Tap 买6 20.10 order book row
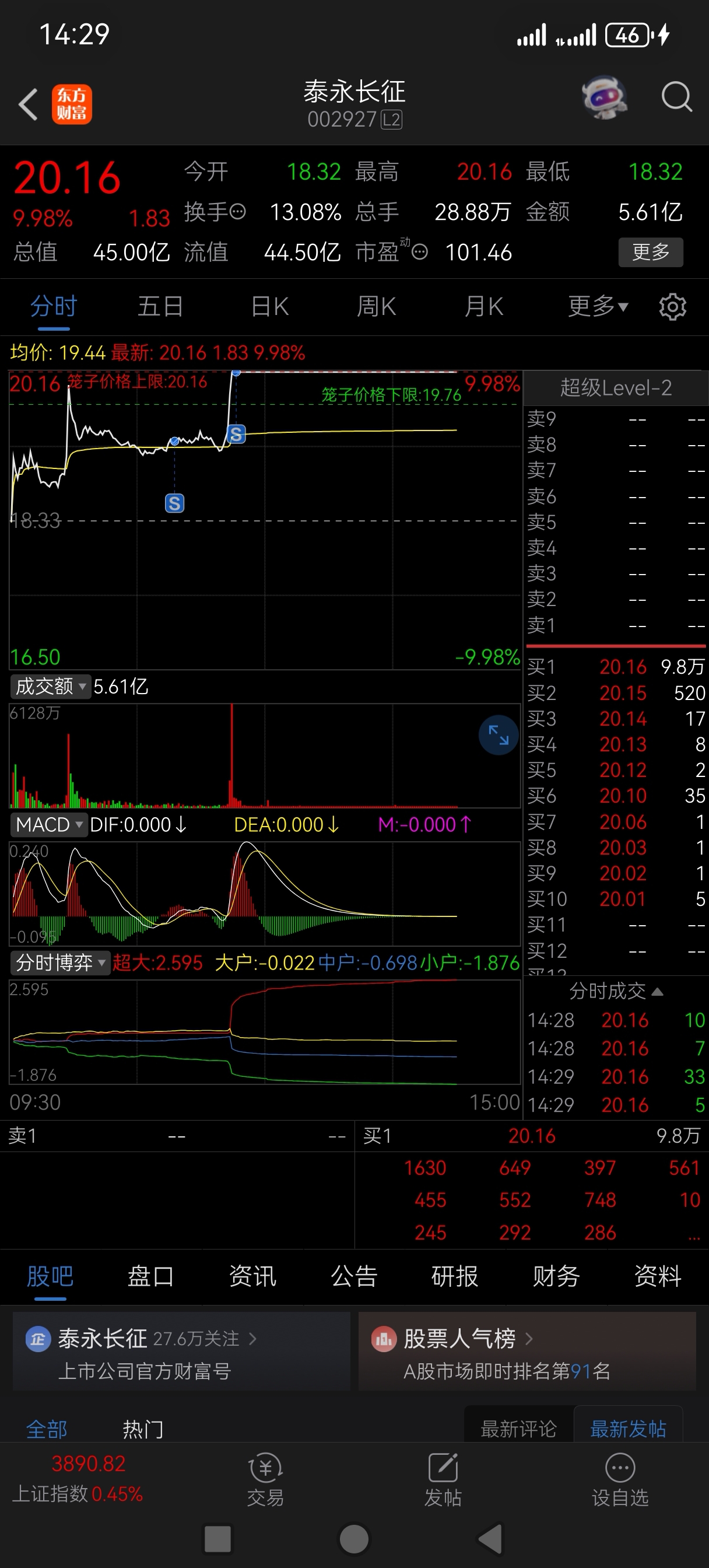Image resolution: width=709 pixels, height=1568 pixels. (x=616, y=796)
